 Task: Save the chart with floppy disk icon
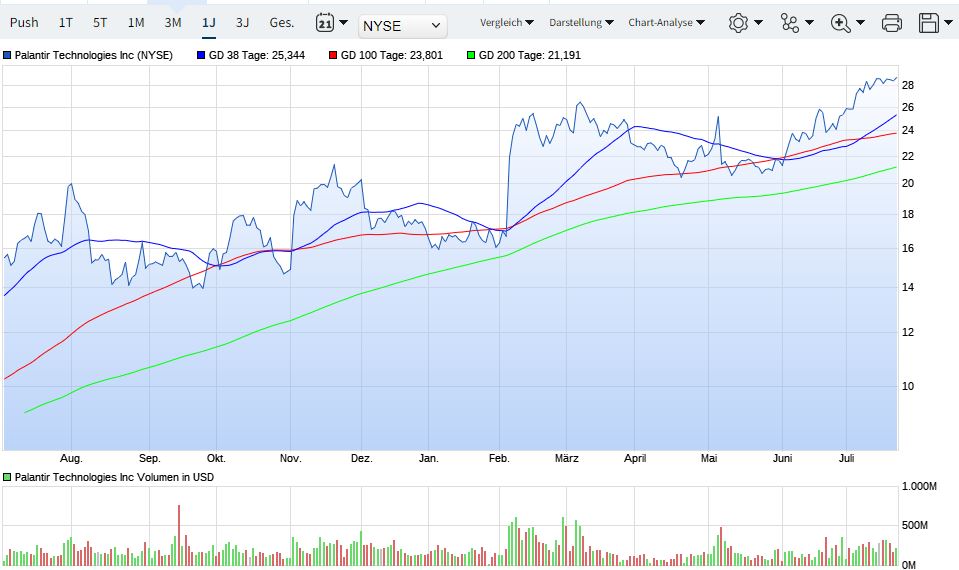pyautogui.click(x=928, y=23)
